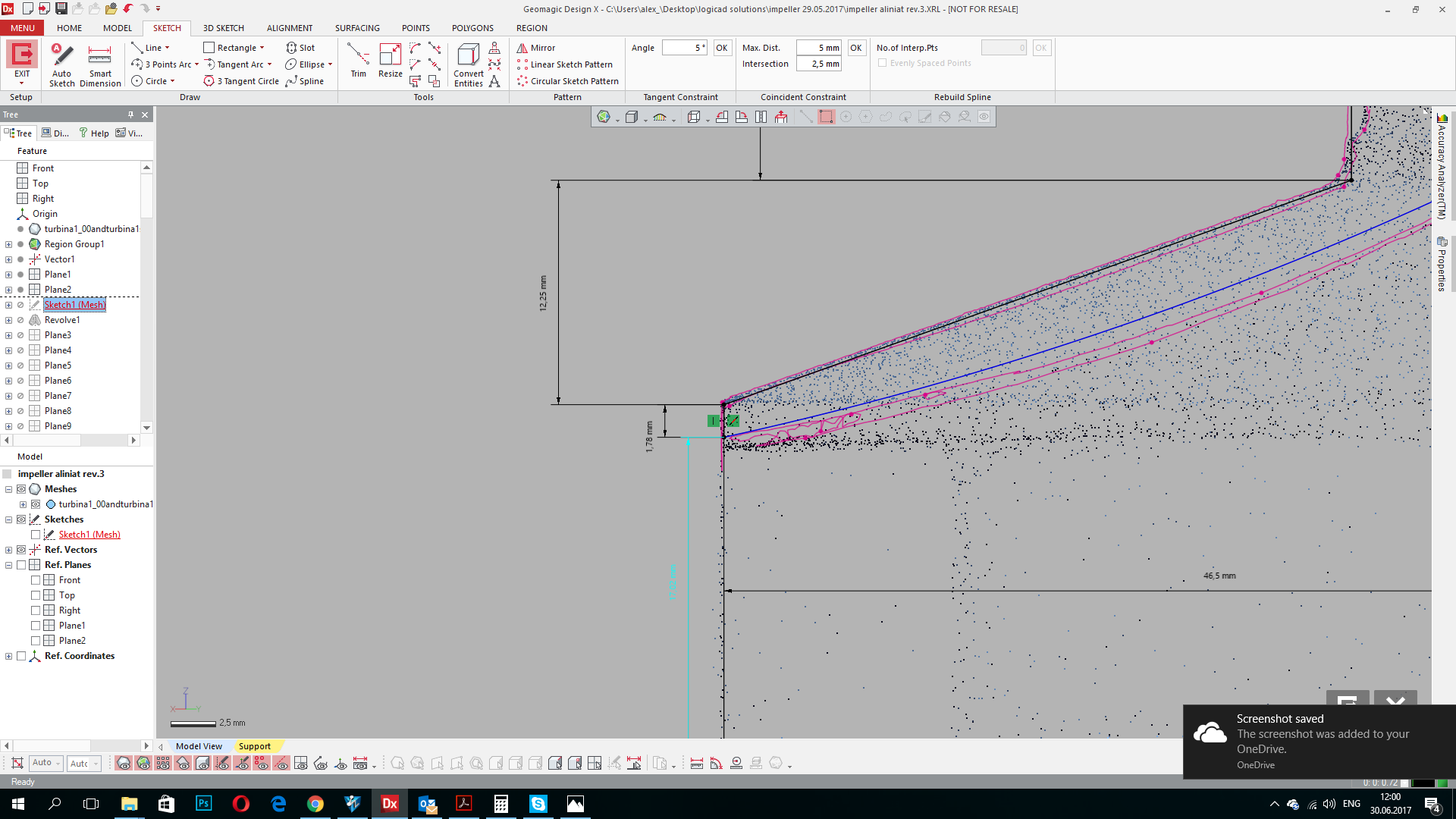This screenshot has width=1456, height=819.
Task: Toggle Evenly Spaced Points checkbox
Action: click(882, 63)
